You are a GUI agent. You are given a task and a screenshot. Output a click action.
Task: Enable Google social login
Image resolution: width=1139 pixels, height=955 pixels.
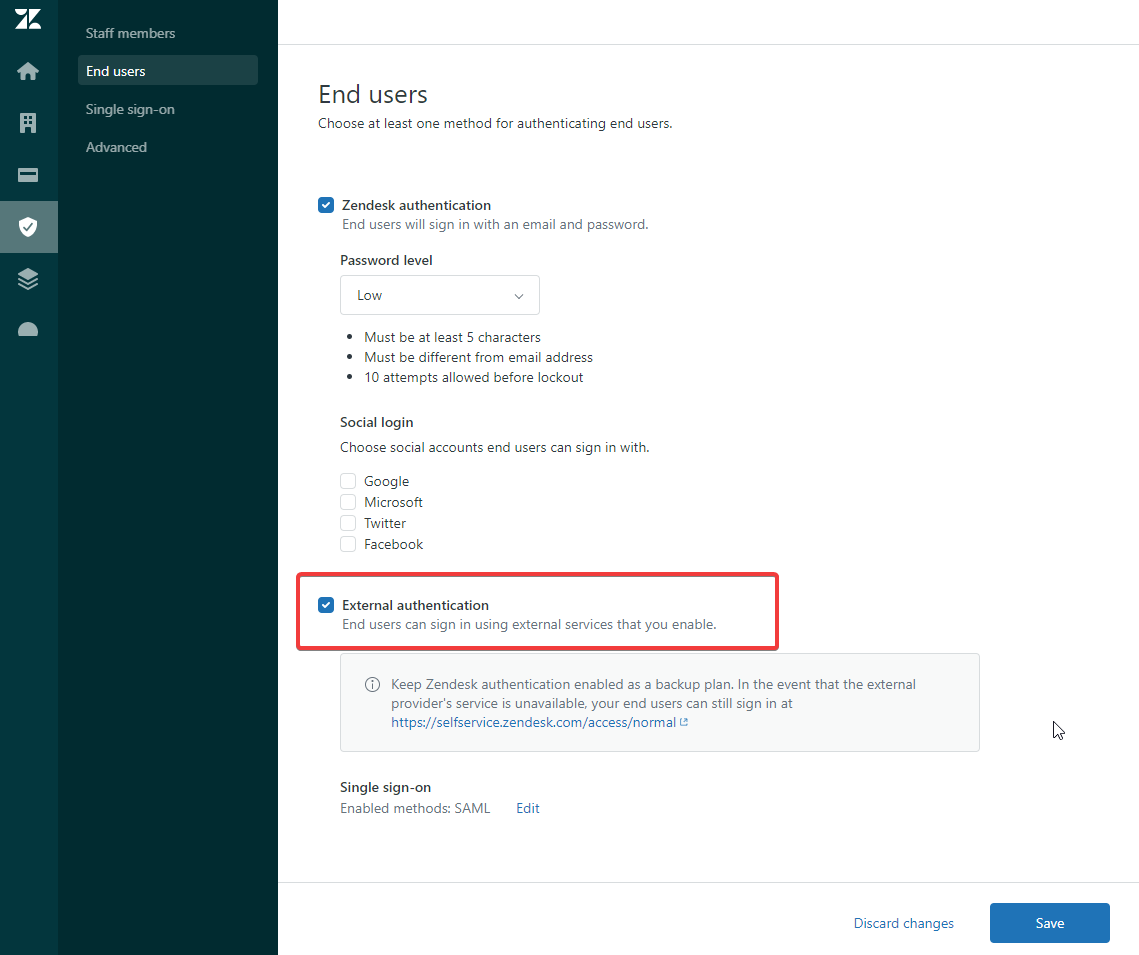point(348,481)
